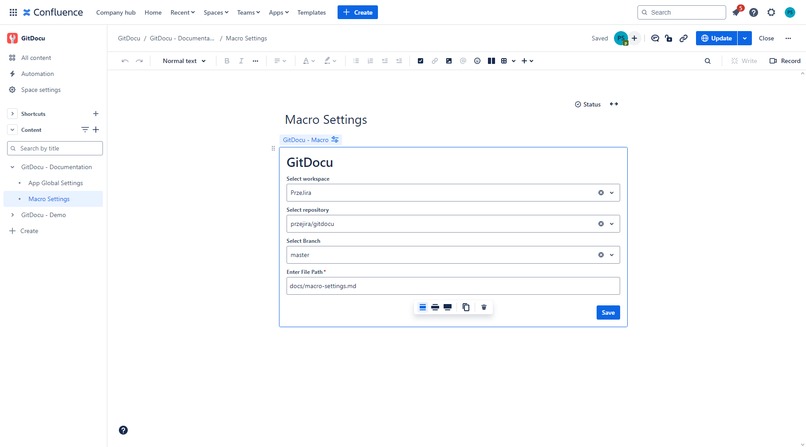
Task: Insert a table
Action: tap(504, 61)
